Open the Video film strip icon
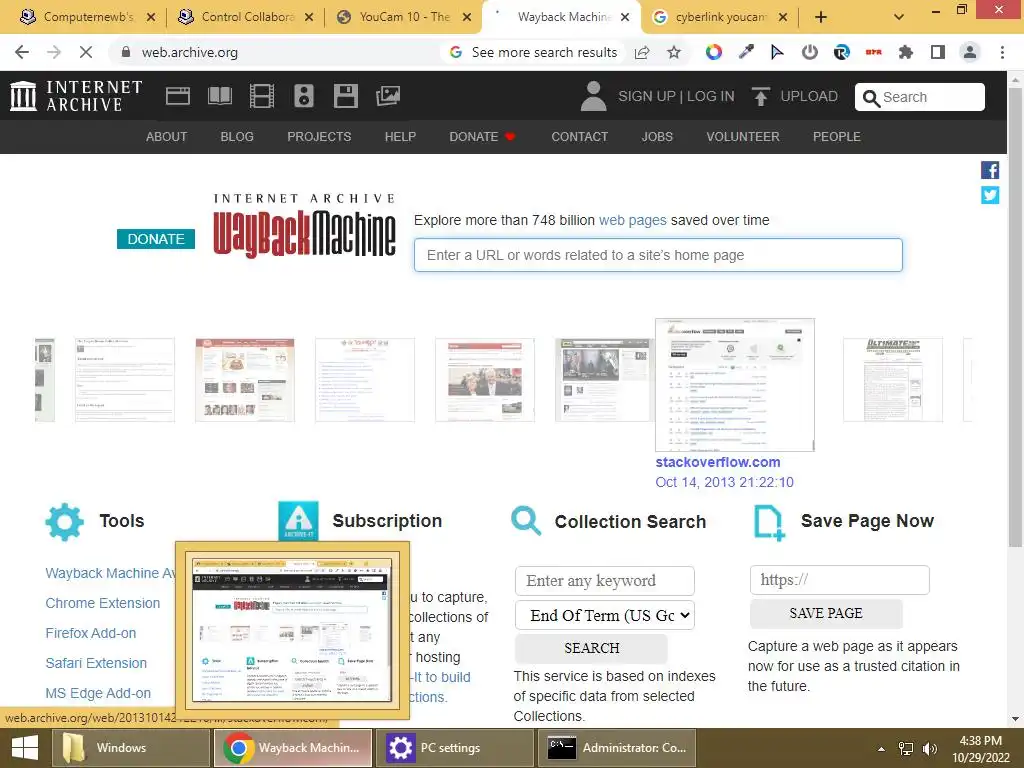Image resolution: width=1024 pixels, height=768 pixels. point(262,96)
